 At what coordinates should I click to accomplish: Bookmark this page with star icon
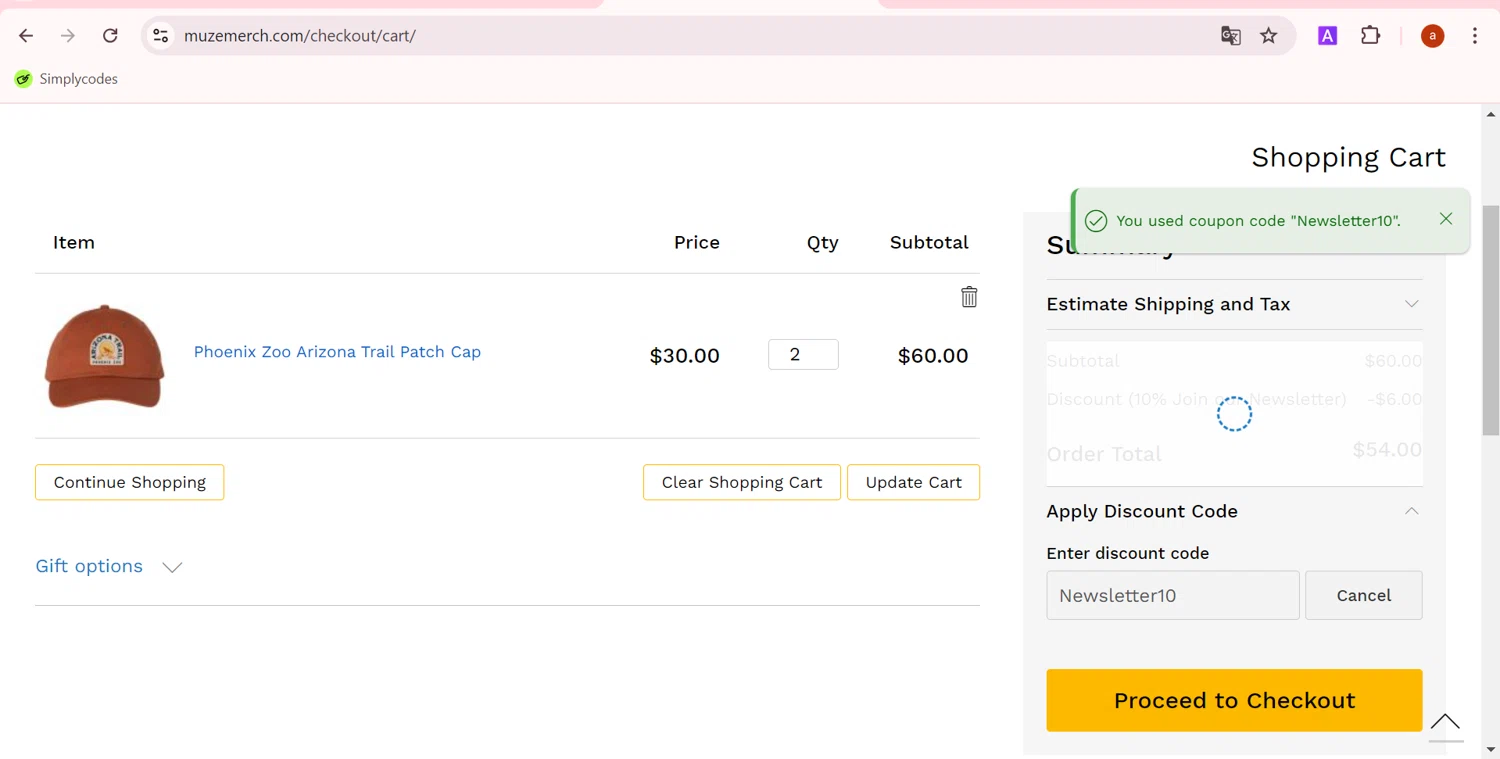tap(1269, 36)
